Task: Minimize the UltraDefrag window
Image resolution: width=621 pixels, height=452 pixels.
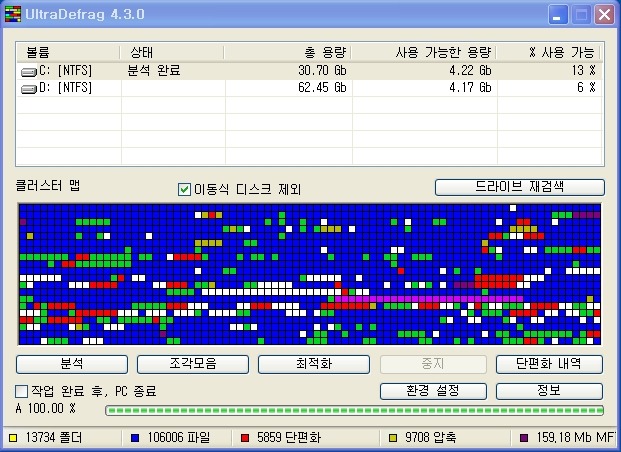Action: [558, 15]
